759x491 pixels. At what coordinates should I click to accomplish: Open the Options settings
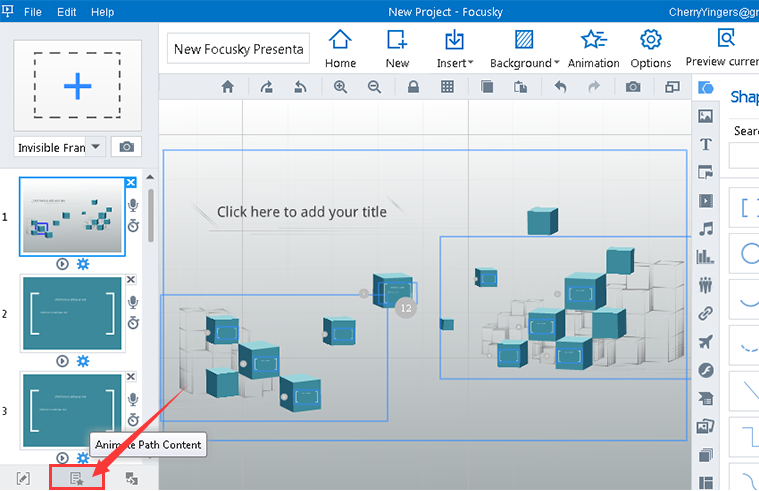[x=651, y=49]
